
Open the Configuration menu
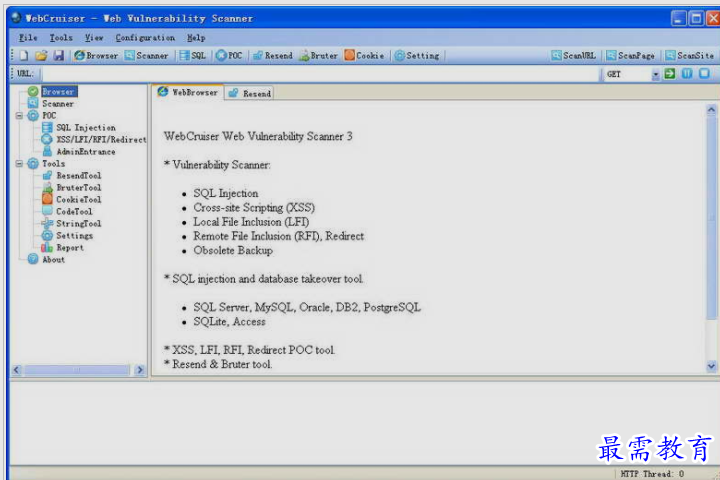145,38
